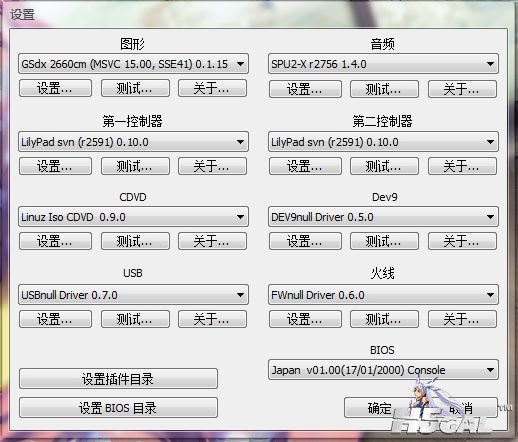The width and height of the screenshot is (518, 442).
Task: Open the 图形 GSdx plugin dropdown
Action: [x=133, y=64]
